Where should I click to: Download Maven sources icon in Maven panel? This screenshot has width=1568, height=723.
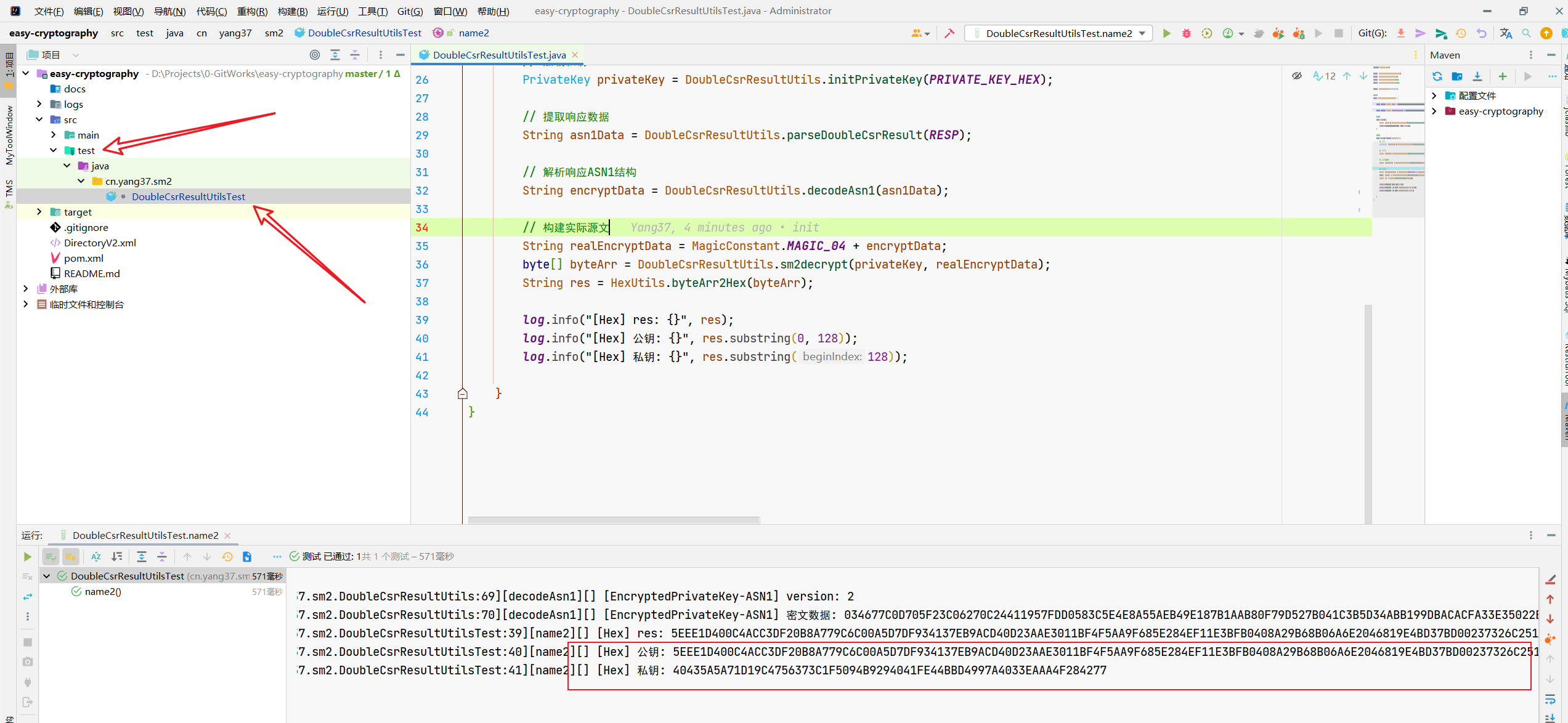click(1477, 76)
